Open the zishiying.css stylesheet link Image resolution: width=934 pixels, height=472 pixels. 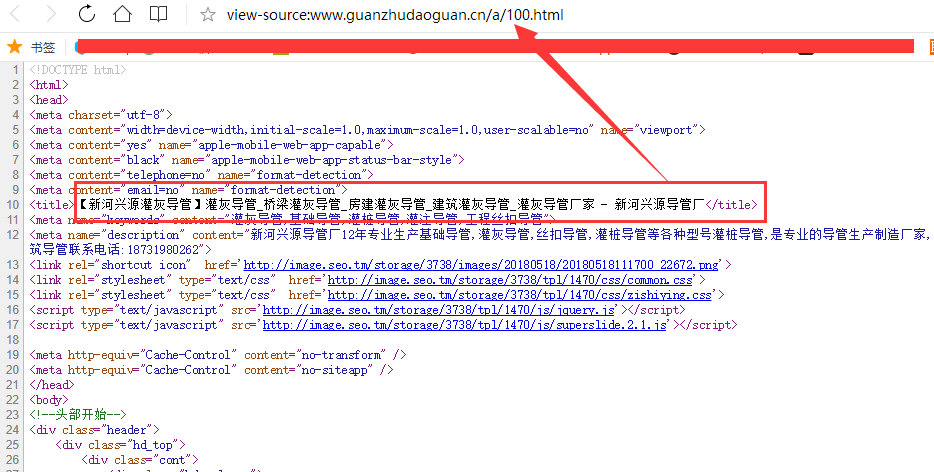[520, 294]
